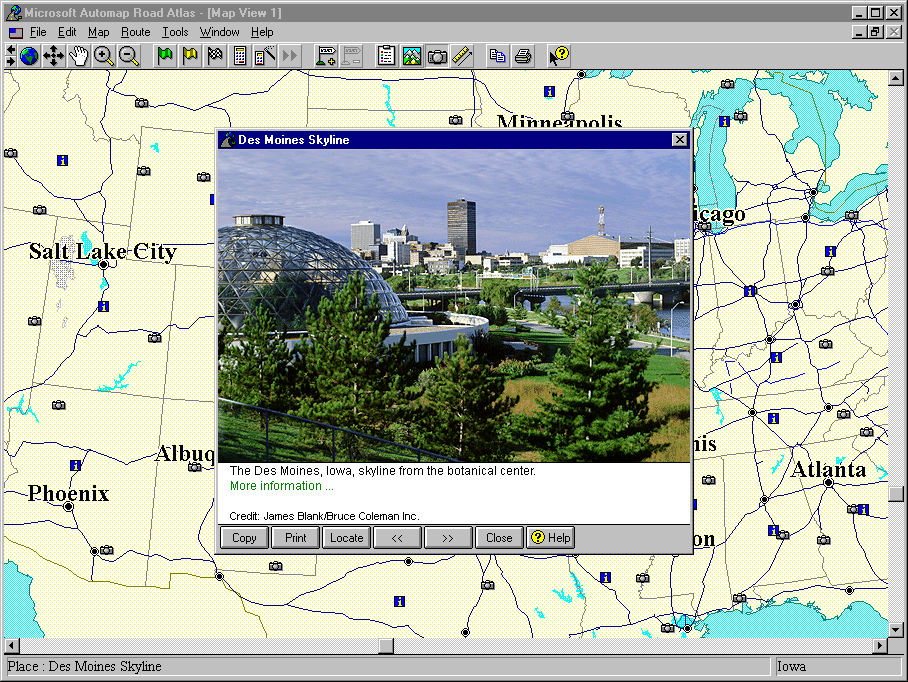Viewport: 908px width, 682px height.
Task: Select the ruler measure distance tool
Action: click(462, 56)
